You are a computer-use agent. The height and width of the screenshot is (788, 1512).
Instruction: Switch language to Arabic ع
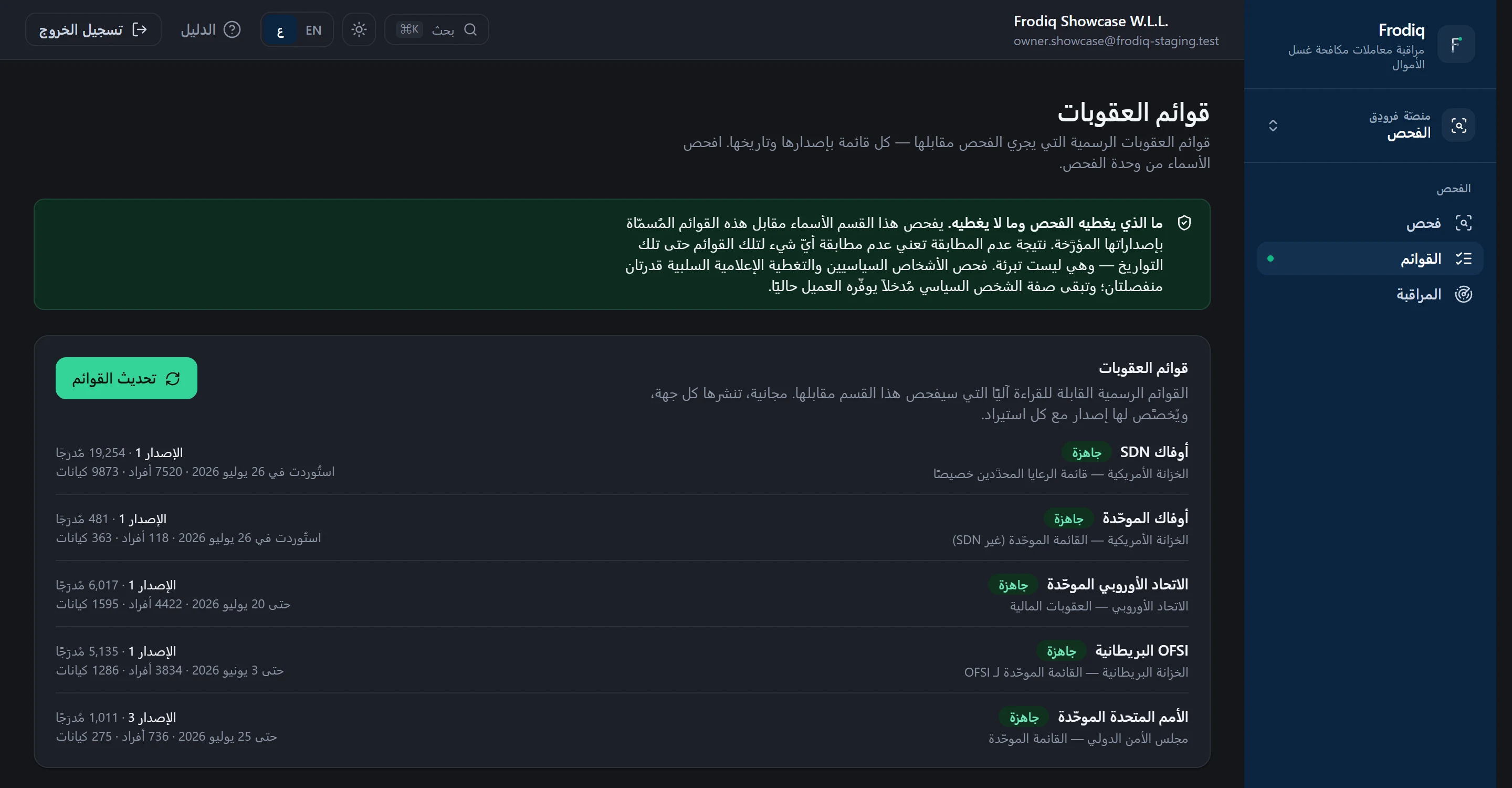point(280,30)
